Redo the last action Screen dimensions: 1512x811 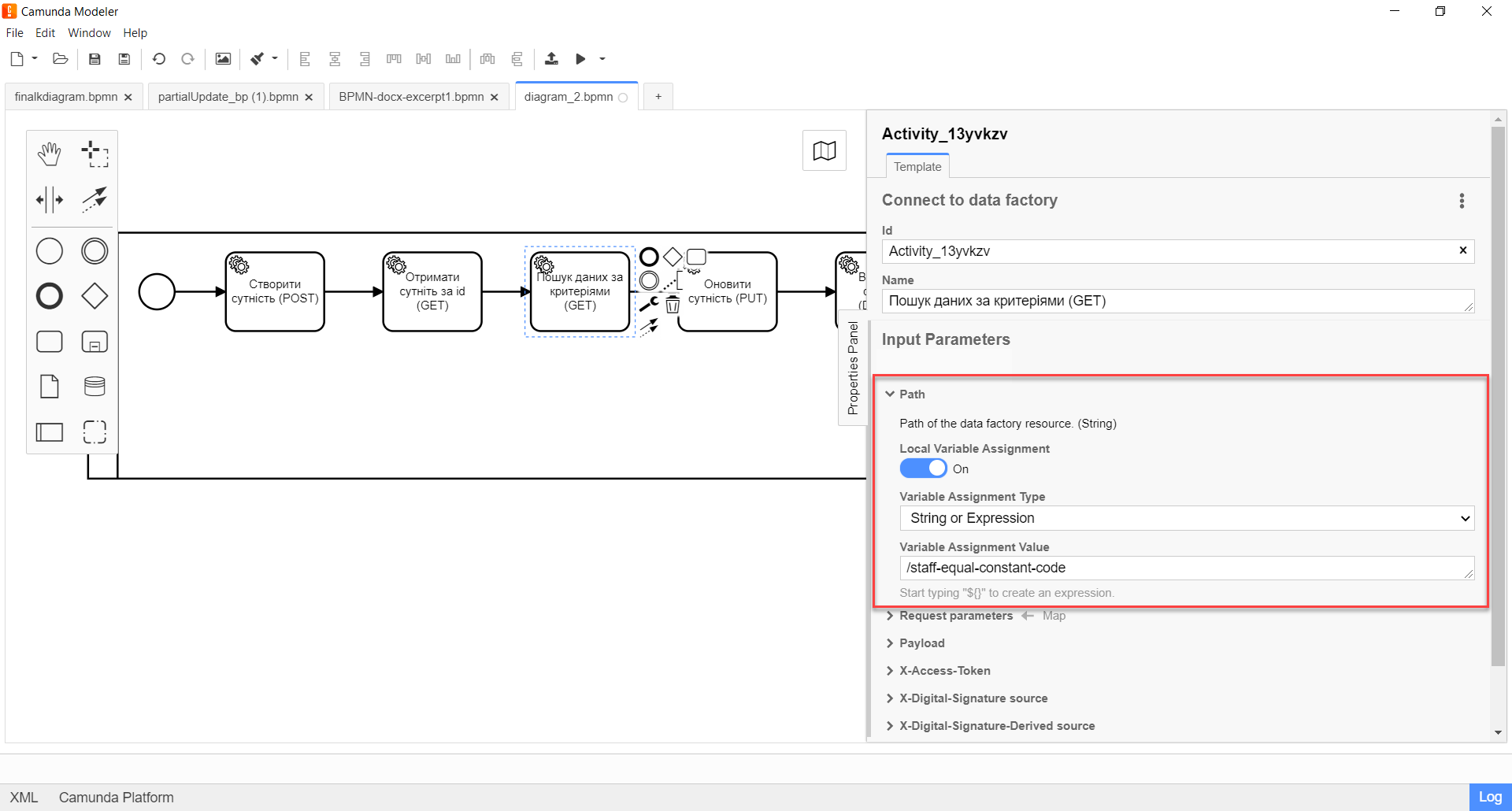[187, 59]
